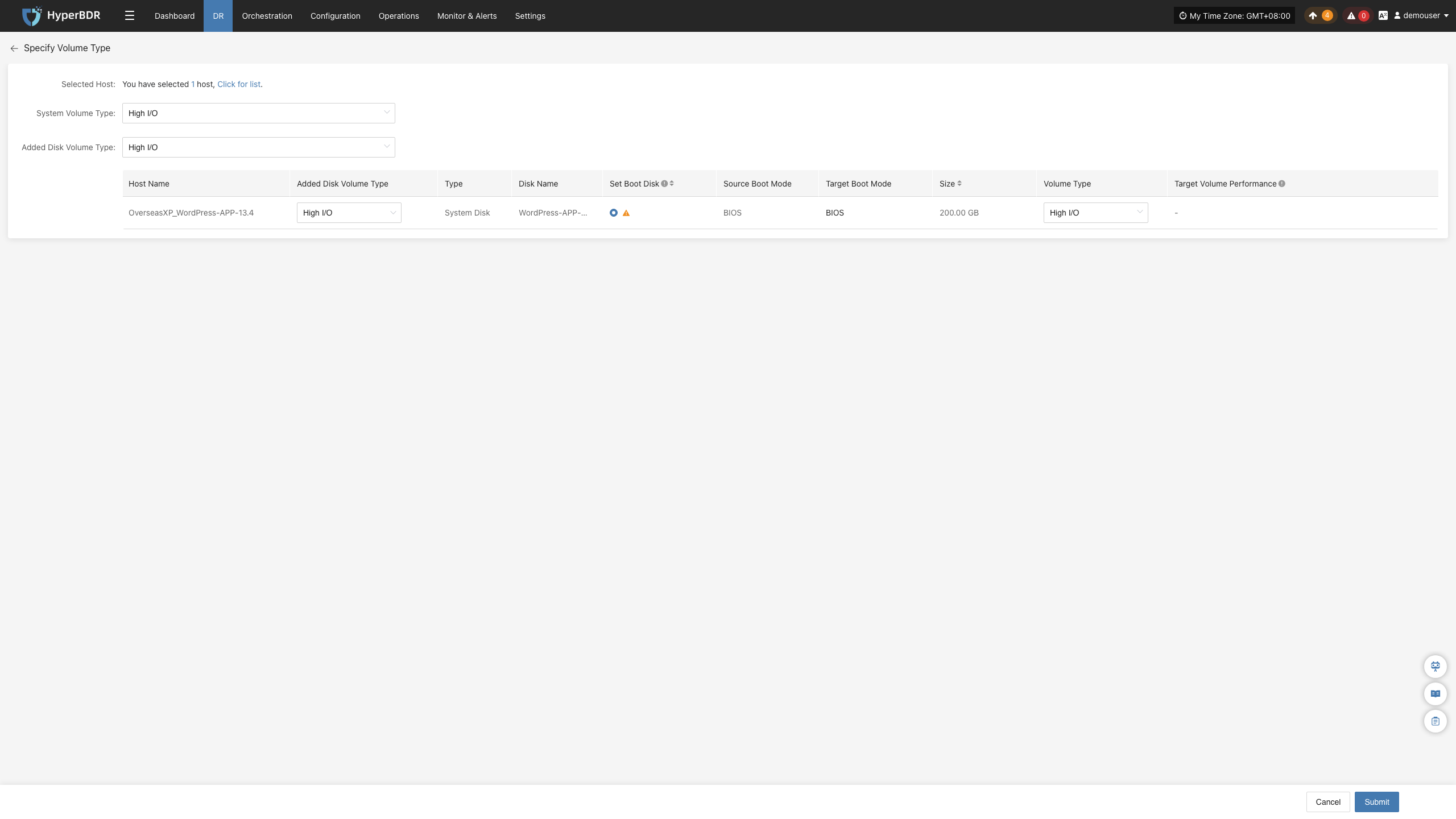Click the orange boot disk warning icon
Image resolution: width=1456 pixels, height=819 pixels.
[626, 213]
